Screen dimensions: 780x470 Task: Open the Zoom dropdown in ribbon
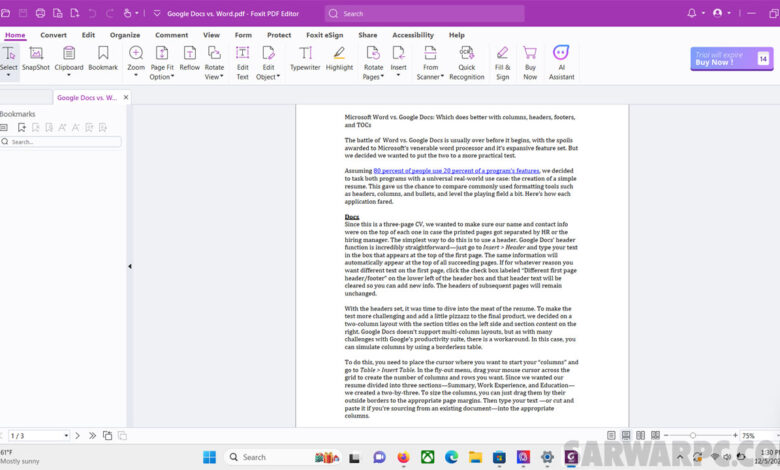coord(136,76)
